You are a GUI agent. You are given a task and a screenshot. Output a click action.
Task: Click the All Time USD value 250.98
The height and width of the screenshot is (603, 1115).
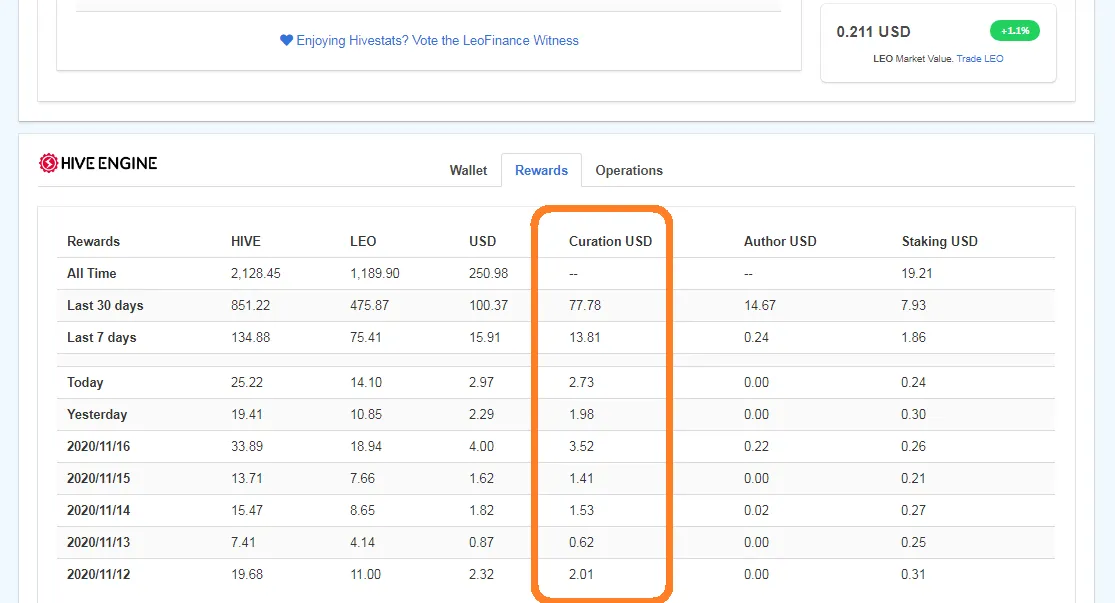click(x=488, y=273)
